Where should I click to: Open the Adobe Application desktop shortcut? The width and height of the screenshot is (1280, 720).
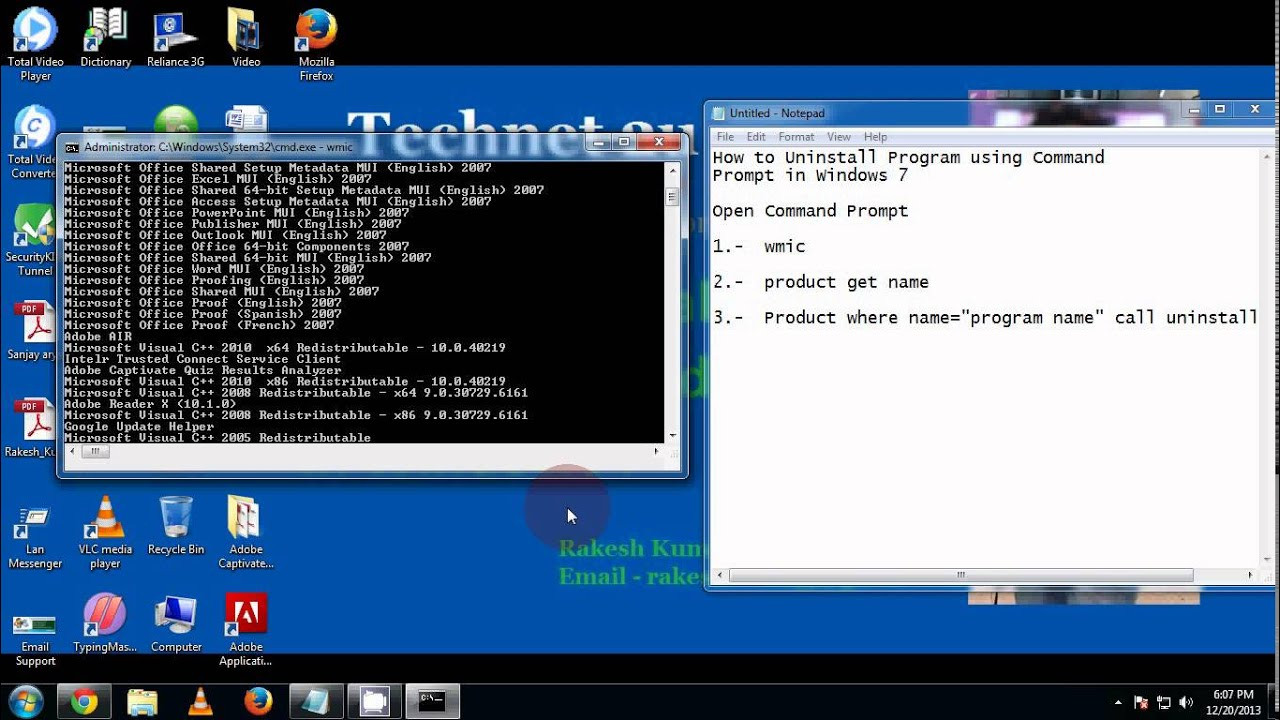246,631
